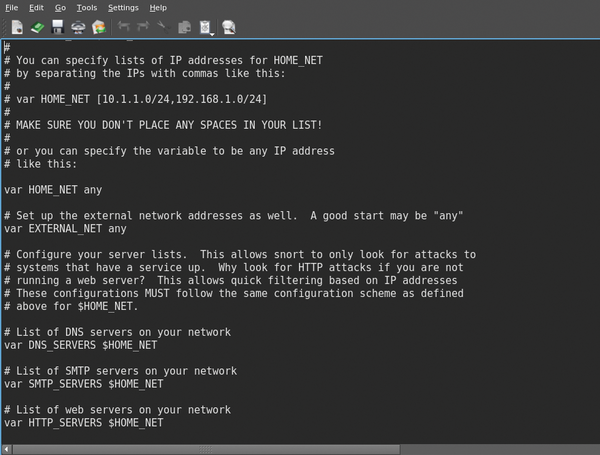Open the Edit menu
Image resolution: width=600 pixels, height=455 pixels.
pos(36,8)
